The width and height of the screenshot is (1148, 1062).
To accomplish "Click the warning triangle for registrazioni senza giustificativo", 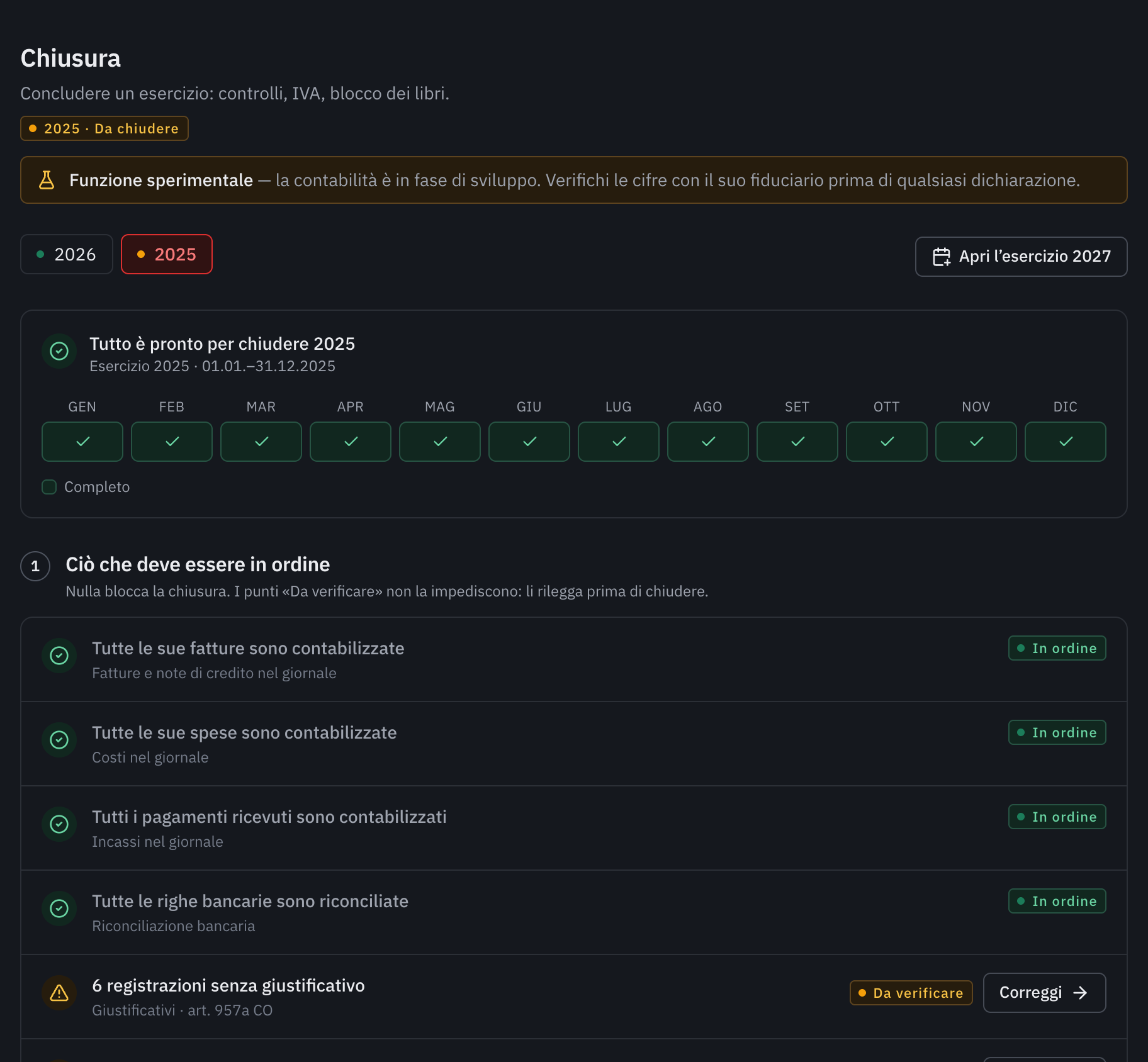I will [x=59, y=993].
